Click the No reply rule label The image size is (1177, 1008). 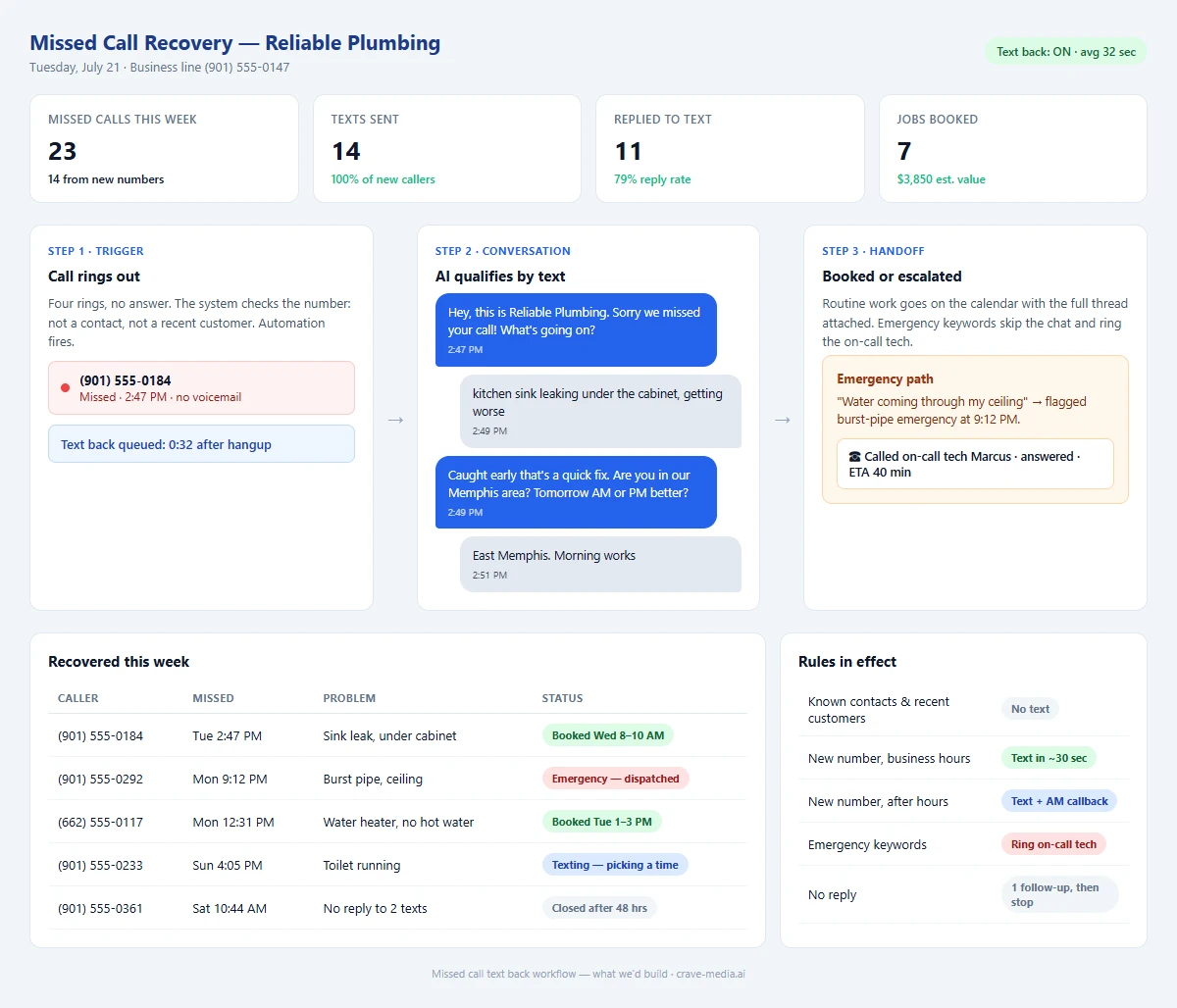pyautogui.click(x=832, y=894)
